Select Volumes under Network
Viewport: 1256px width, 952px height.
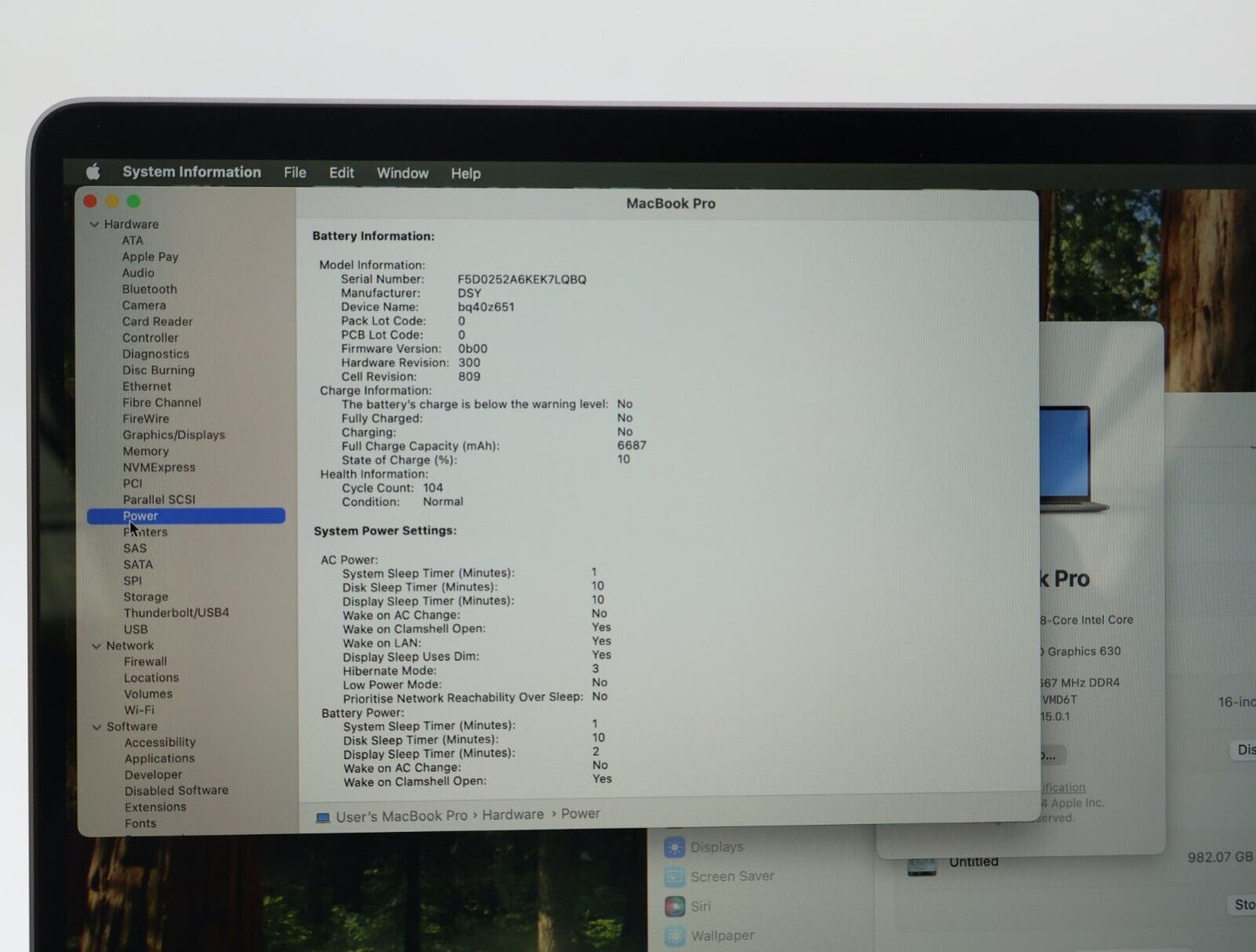pos(148,695)
